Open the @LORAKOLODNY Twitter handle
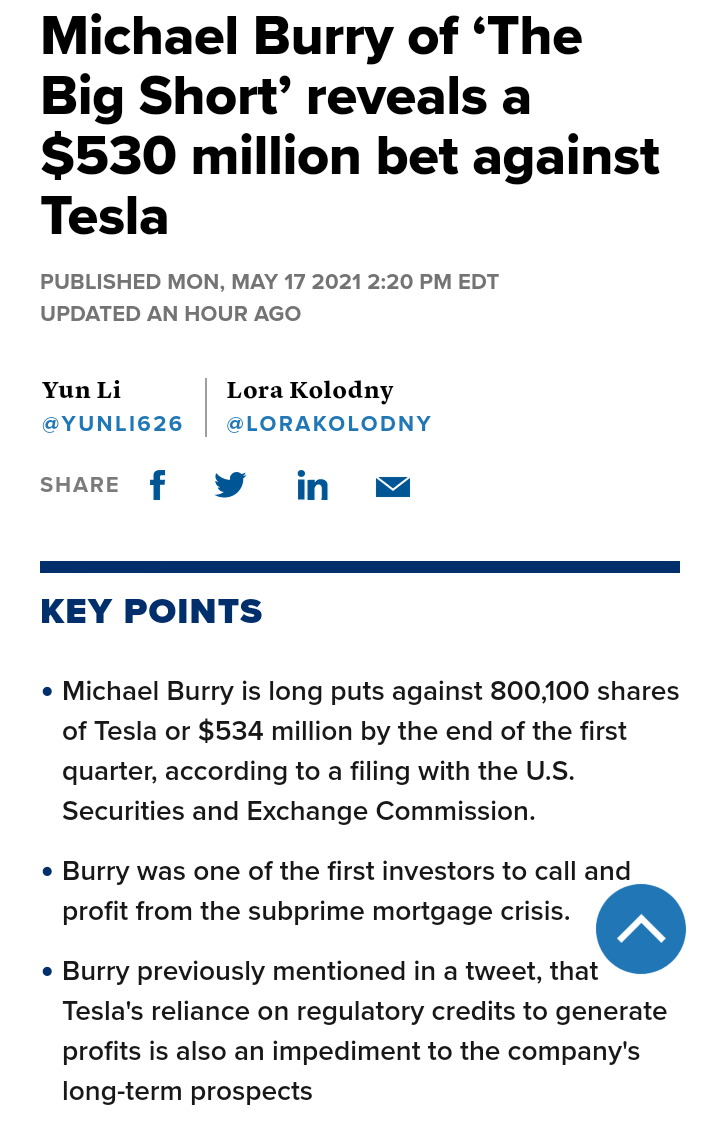The height and width of the screenshot is (1134, 720). tap(329, 424)
